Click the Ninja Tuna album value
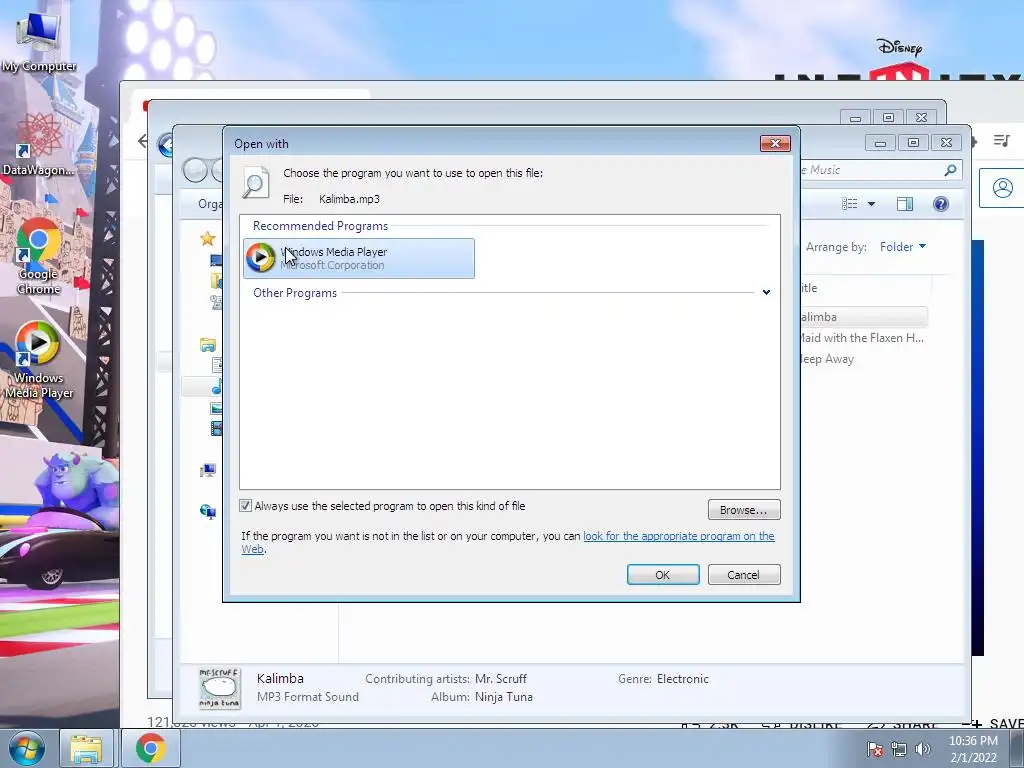The width and height of the screenshot is (1024, 768). [x=504, y=697]
